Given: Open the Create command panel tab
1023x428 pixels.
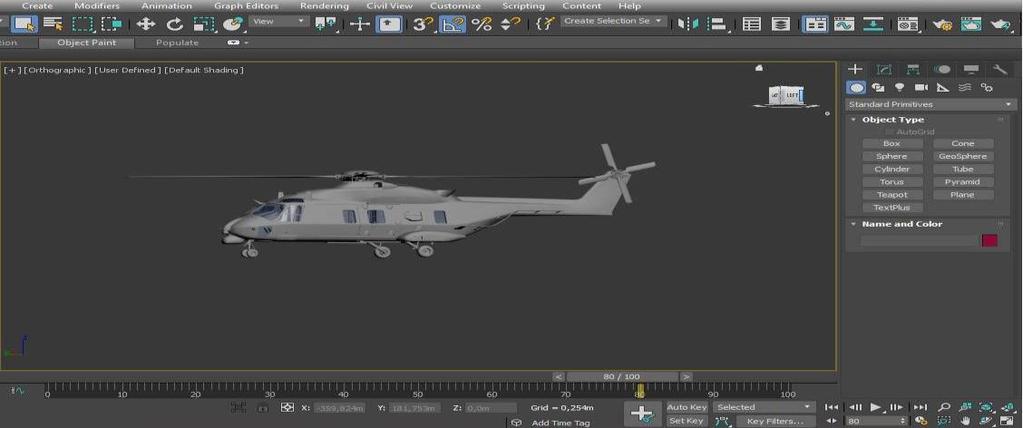Looking at the screenshot, I should point(855,69).
